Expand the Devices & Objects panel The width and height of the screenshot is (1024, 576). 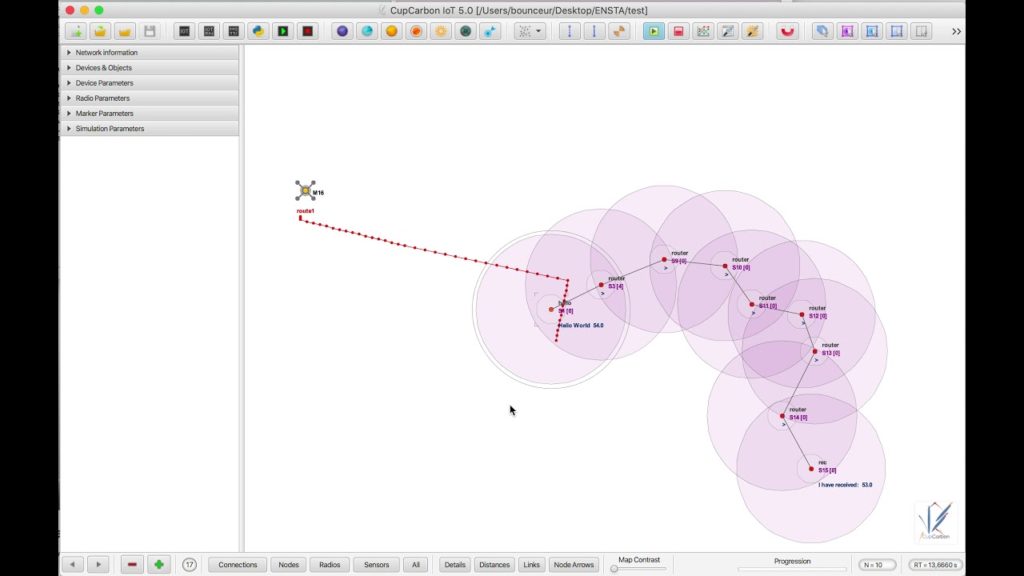click(x=150, y=68)
